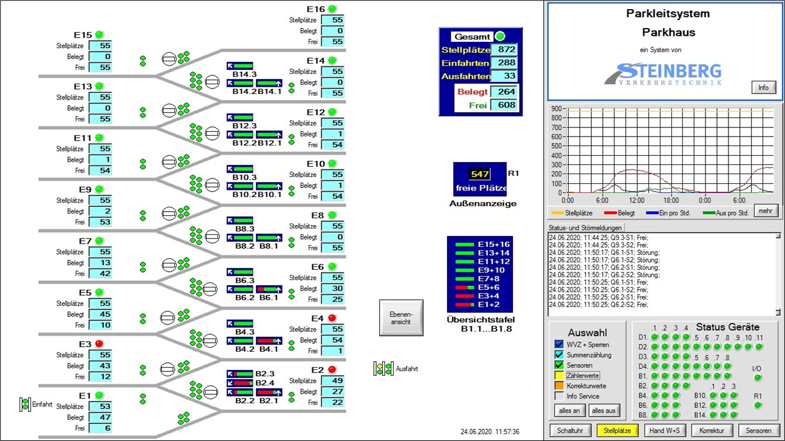Click E5 Frei value 10
The height and width of the screenshot is (441, 785).
coord(101,325)
